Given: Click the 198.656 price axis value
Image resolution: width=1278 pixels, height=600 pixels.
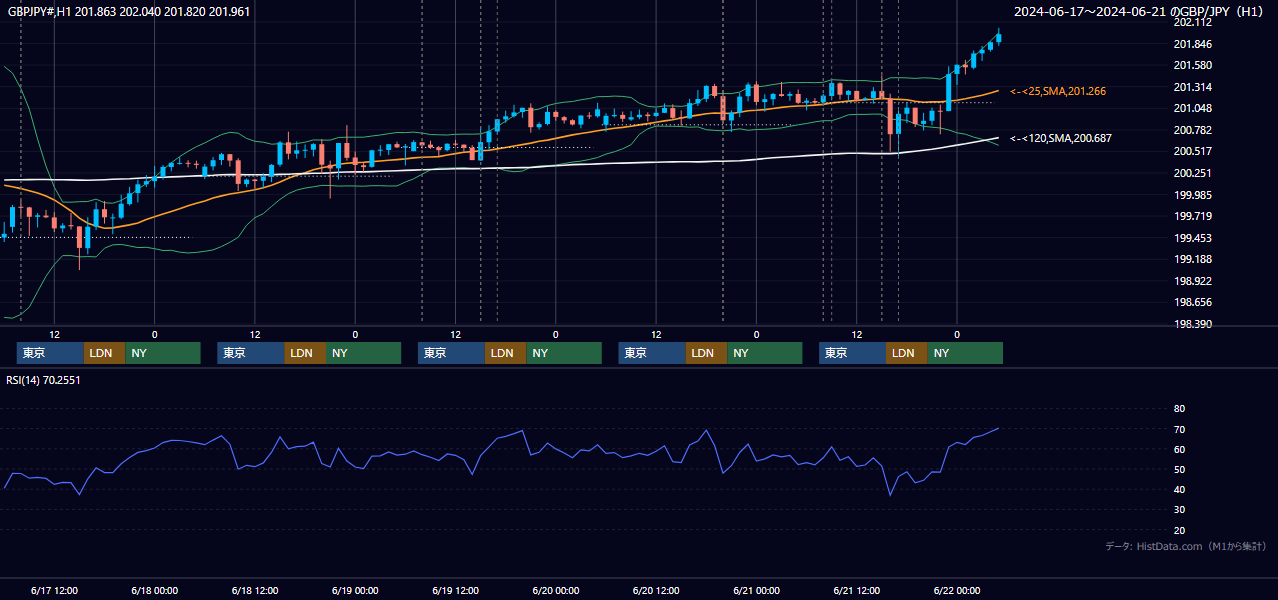Looking at the screenshot, I should (x=1193, y=302).
